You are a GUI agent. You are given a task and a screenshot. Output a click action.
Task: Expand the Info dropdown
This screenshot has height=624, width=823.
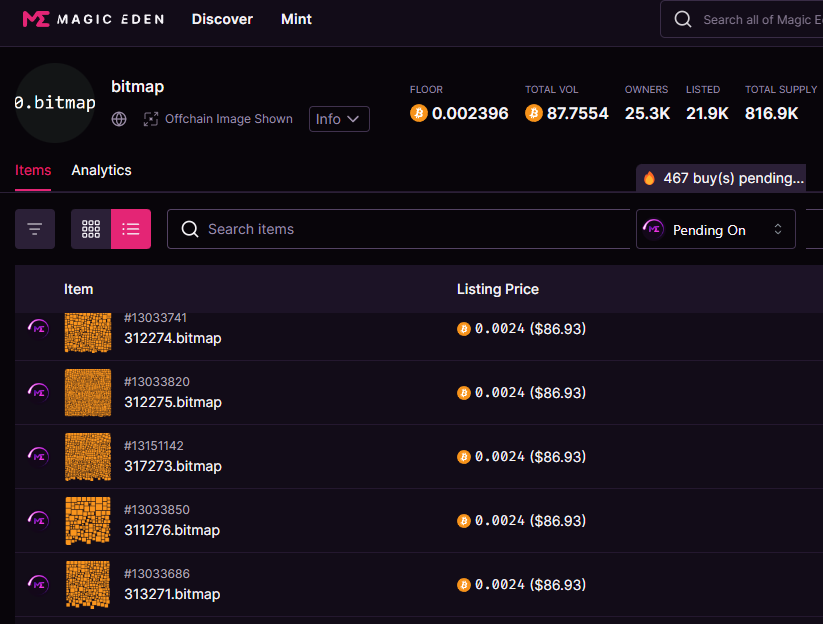coord(339,119)
